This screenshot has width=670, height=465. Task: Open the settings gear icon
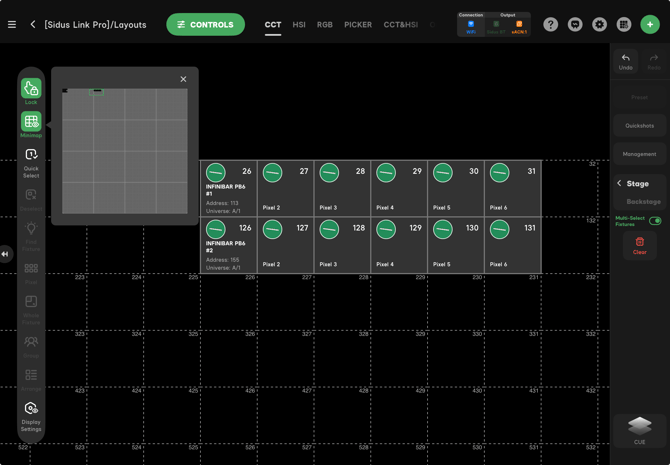pos(599,24)
